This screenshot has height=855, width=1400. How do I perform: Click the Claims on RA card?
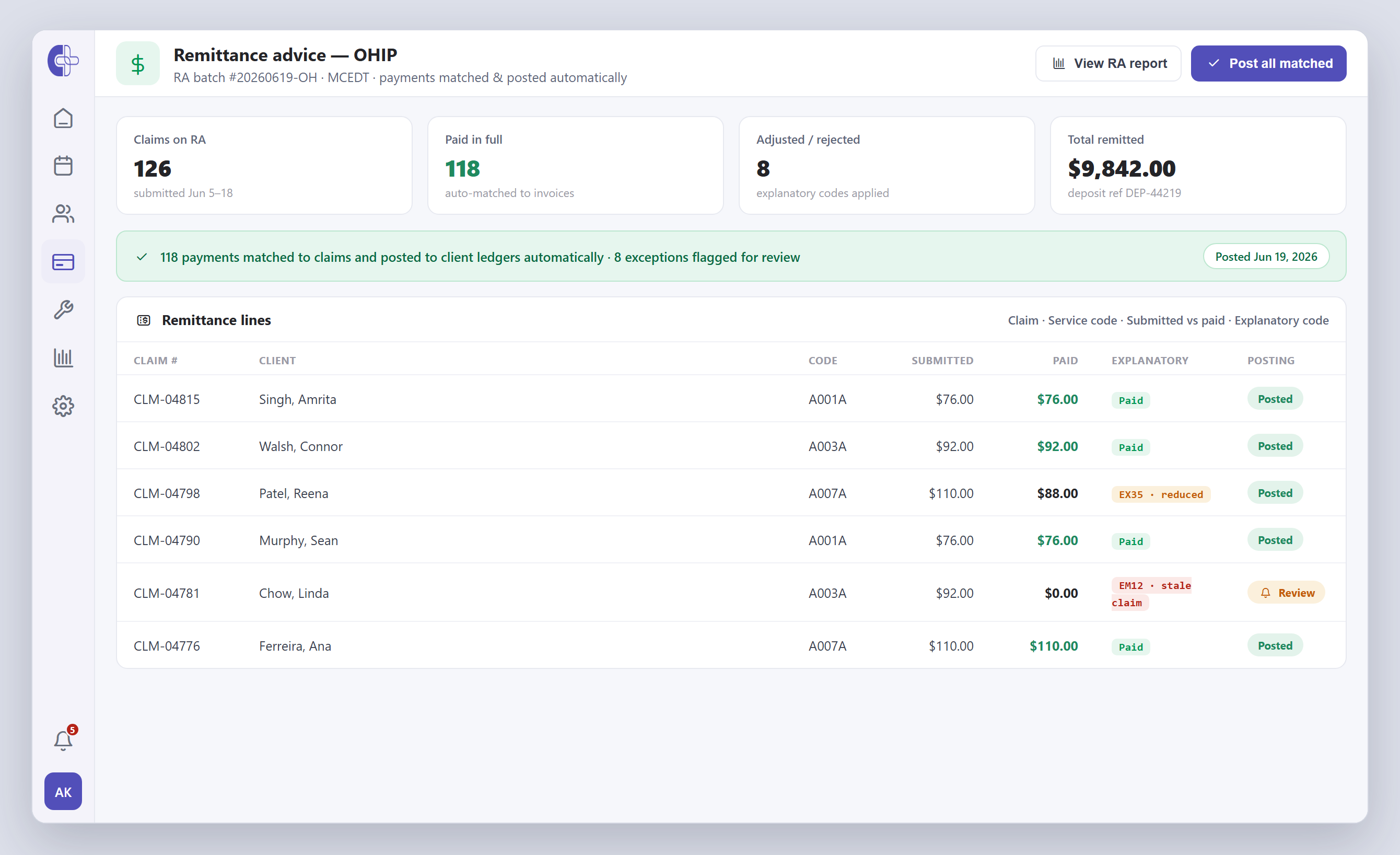tap(264, 166)
